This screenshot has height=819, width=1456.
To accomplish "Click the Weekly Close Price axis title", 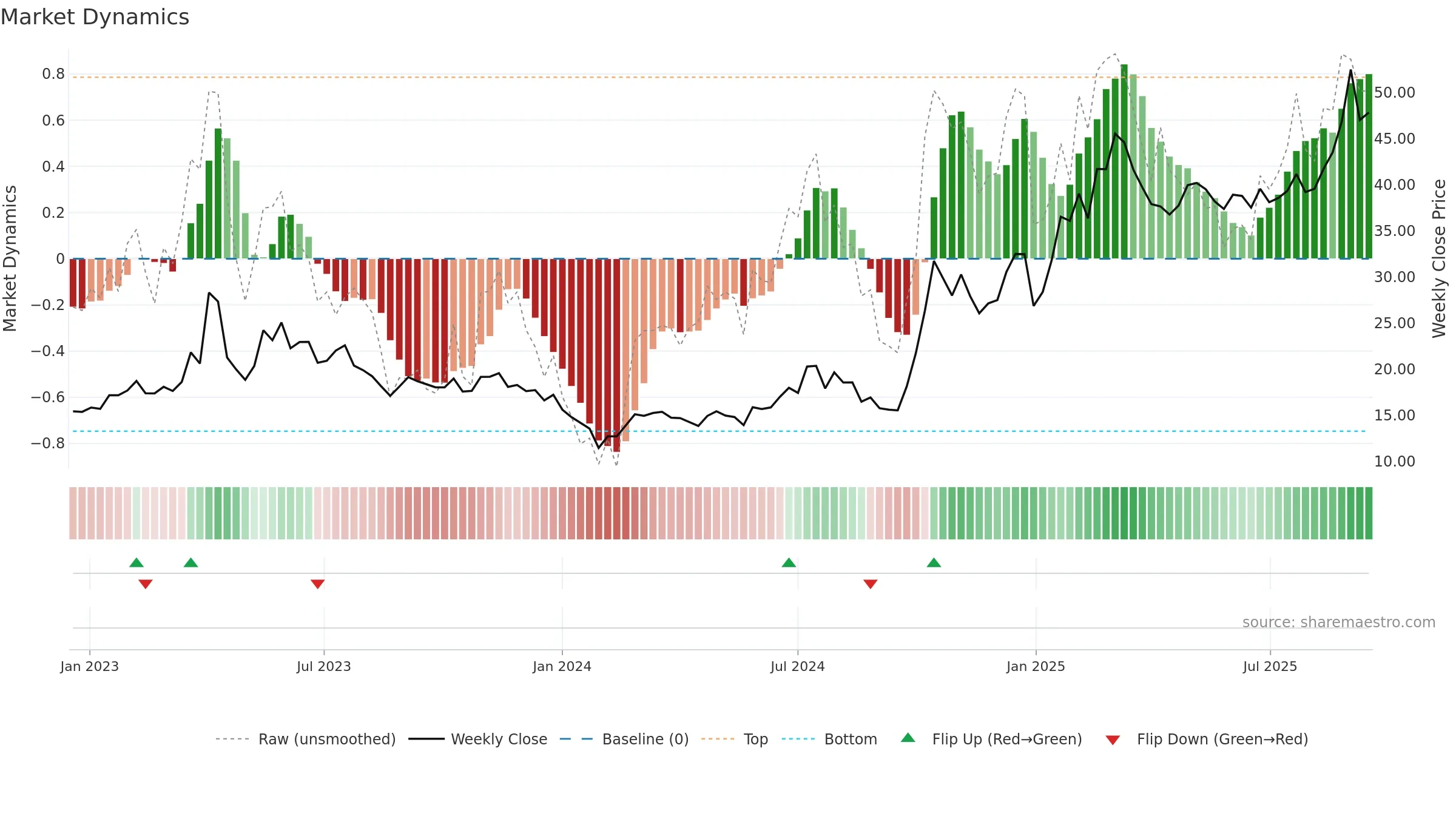I will [1439, 258].
